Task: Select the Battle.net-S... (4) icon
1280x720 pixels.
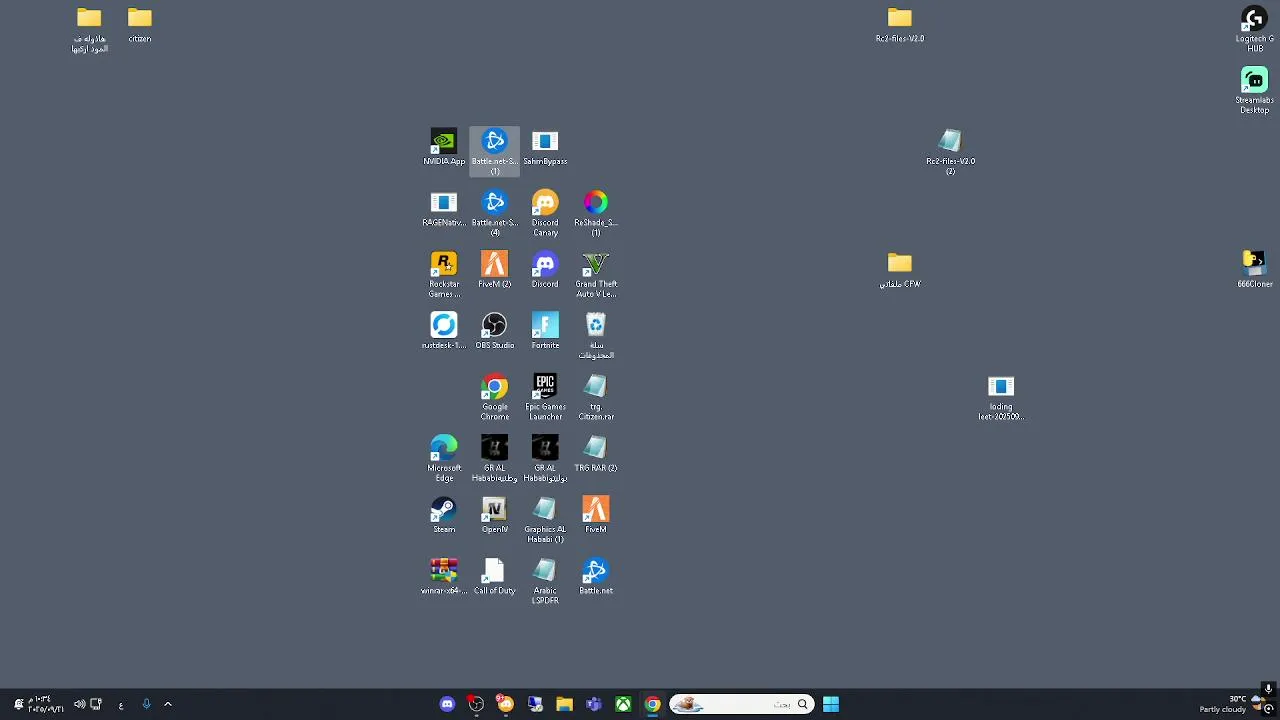Action: click(494, 213)
